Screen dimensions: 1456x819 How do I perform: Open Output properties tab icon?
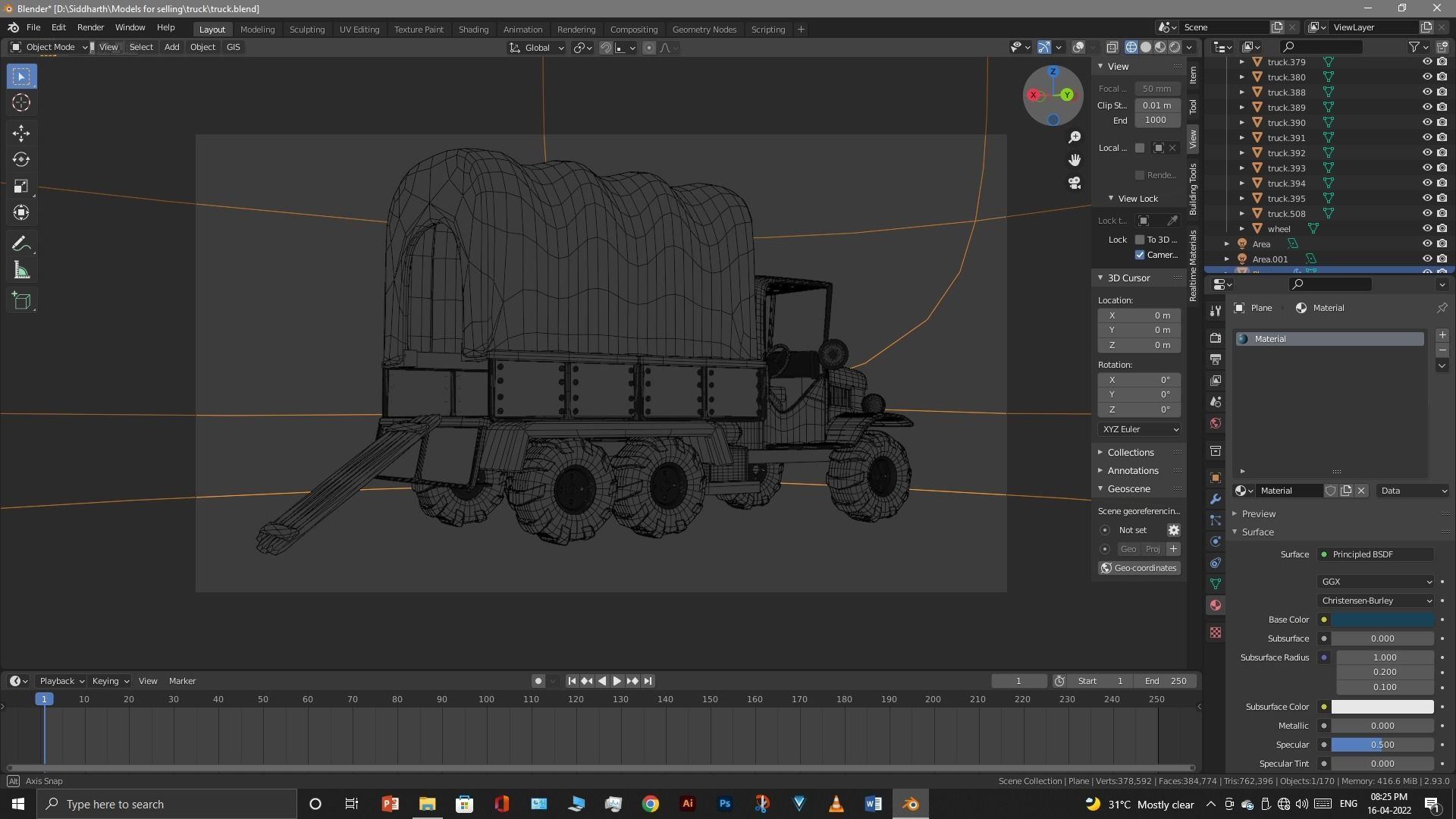click(1216, 359)
